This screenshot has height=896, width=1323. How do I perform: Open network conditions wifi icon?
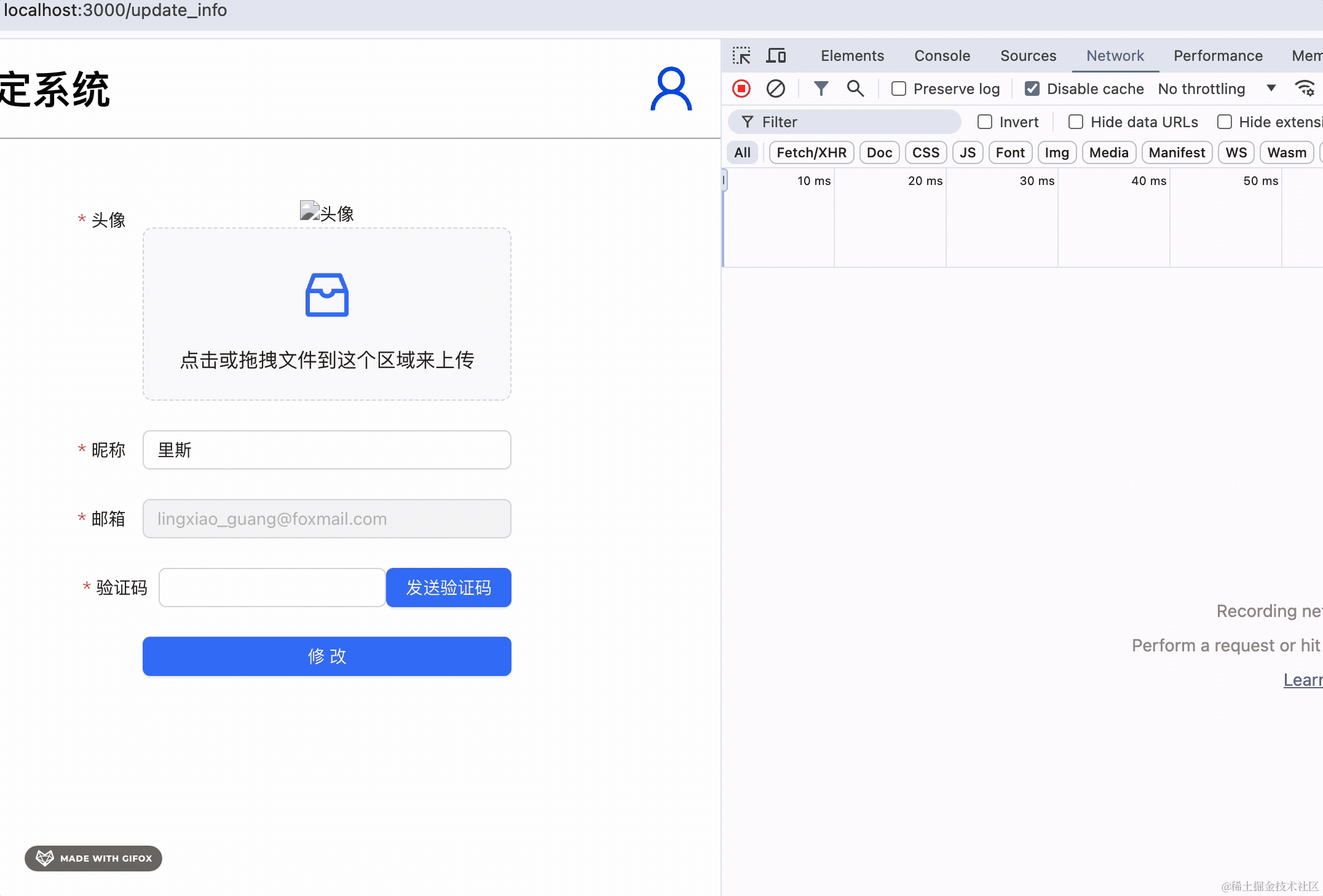[x=1305, y=89]
